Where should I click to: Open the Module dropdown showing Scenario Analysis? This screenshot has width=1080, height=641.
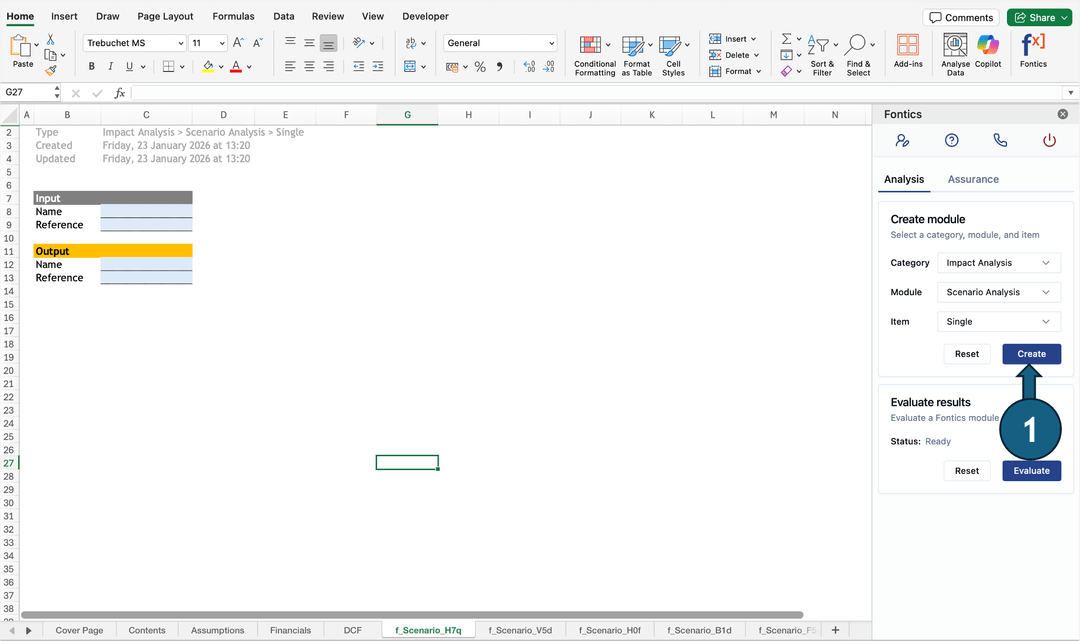point(998,292)
